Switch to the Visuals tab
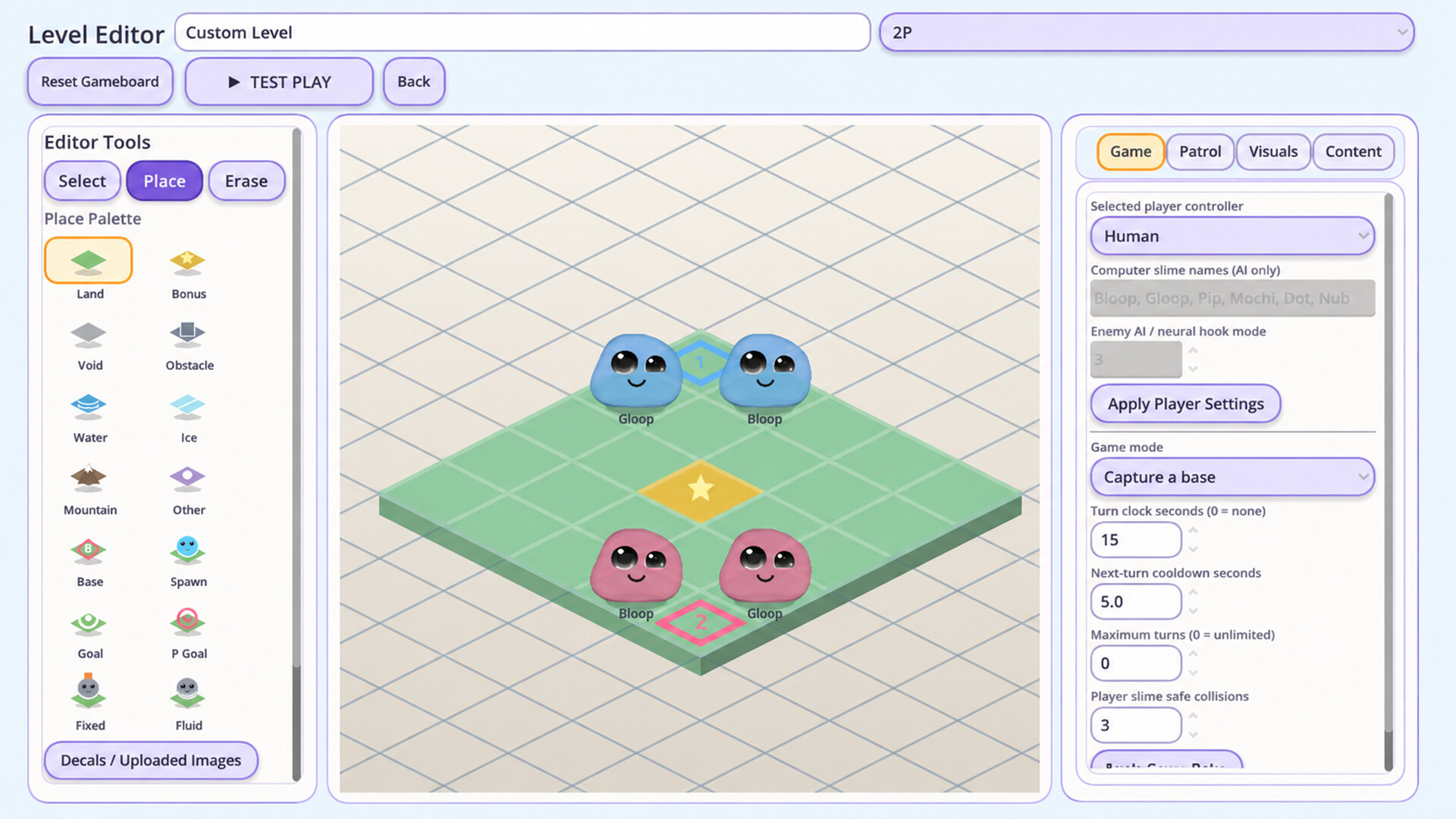Image resolution: width=1456 pixels, height=819 pixels. coord(1273,152)
